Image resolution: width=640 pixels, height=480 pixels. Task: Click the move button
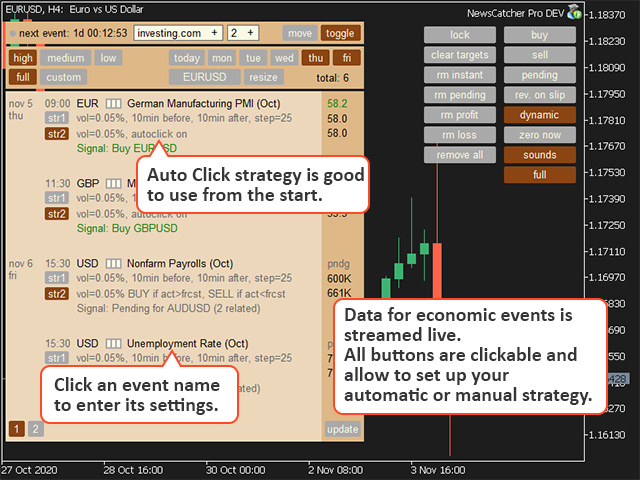300,33
